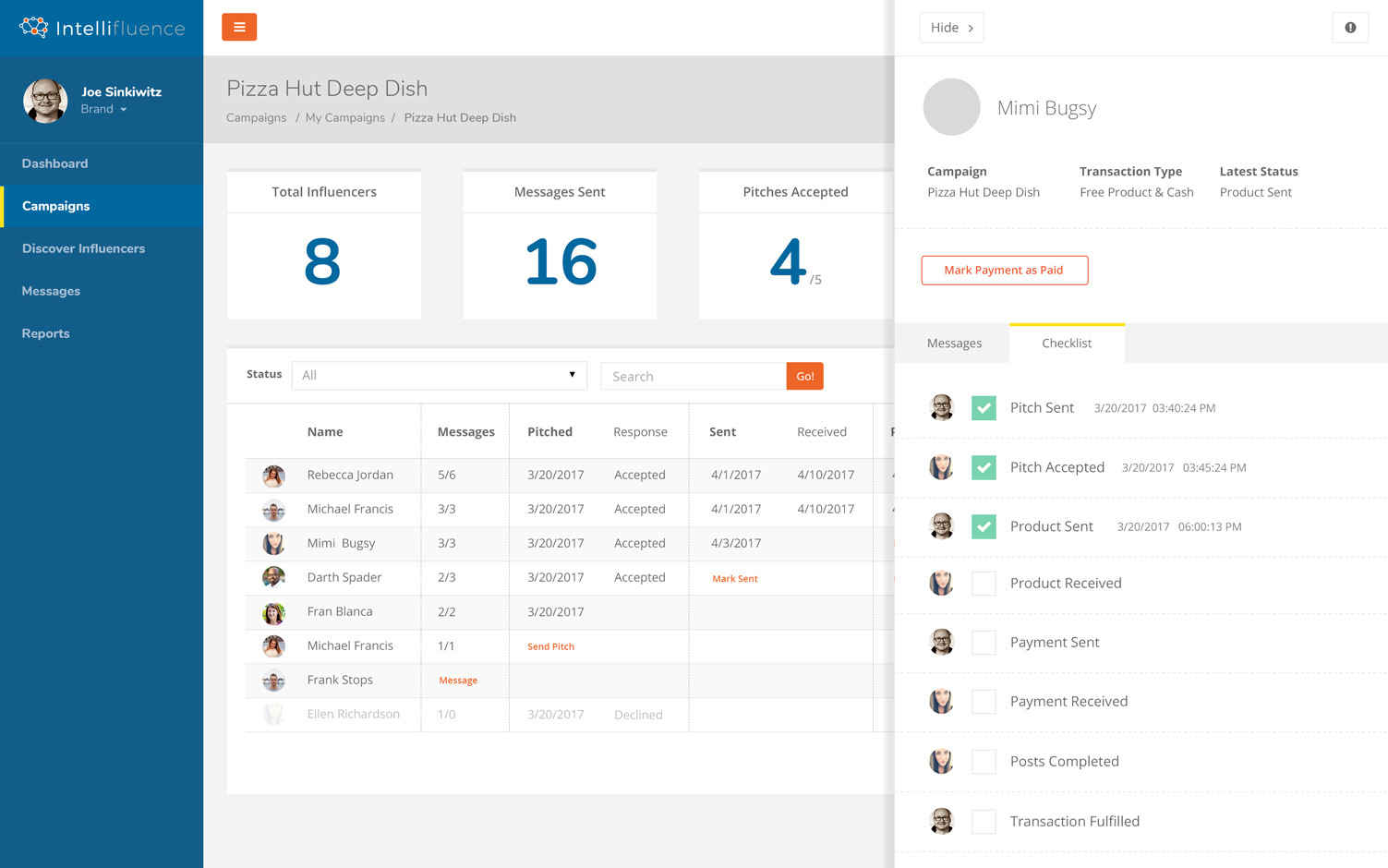The width and height of the screenshot is (1388, 868).
Task: Click avatar beside Pitch Sent checklist item
Action: pyautogui.click(x=941, y=407)
